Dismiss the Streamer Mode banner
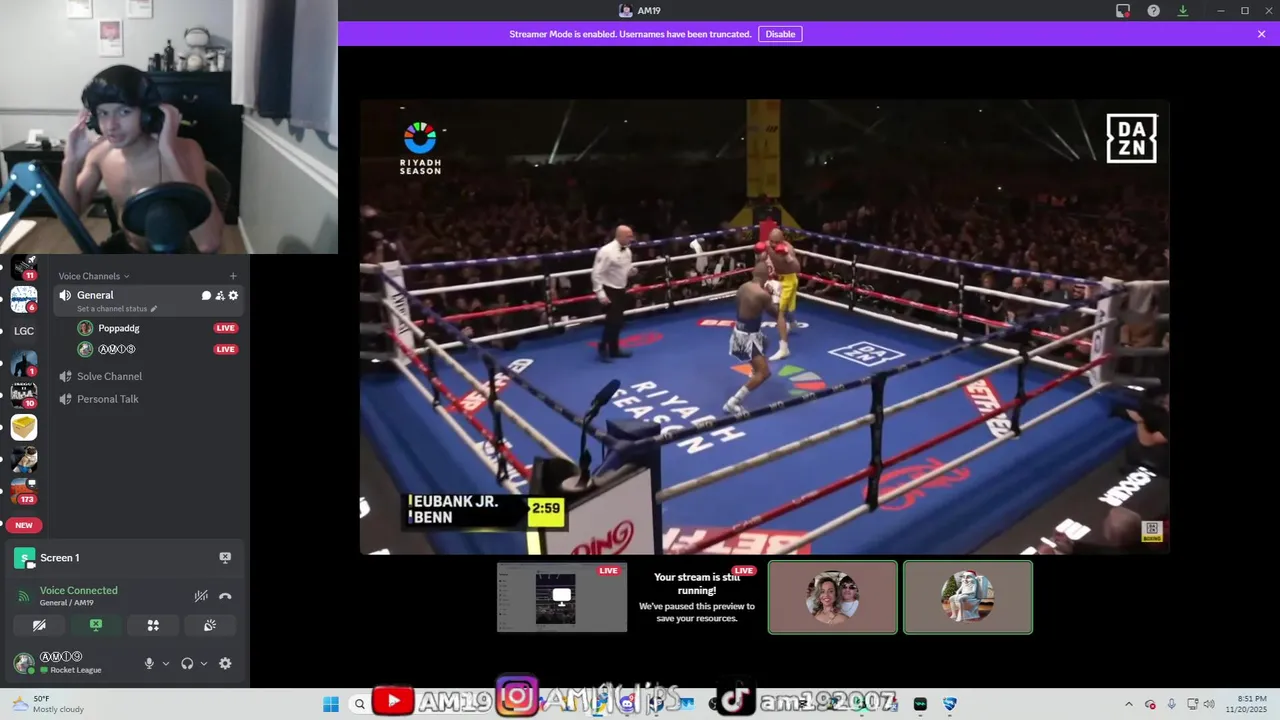The image size is (1280, 720). 1262,34
